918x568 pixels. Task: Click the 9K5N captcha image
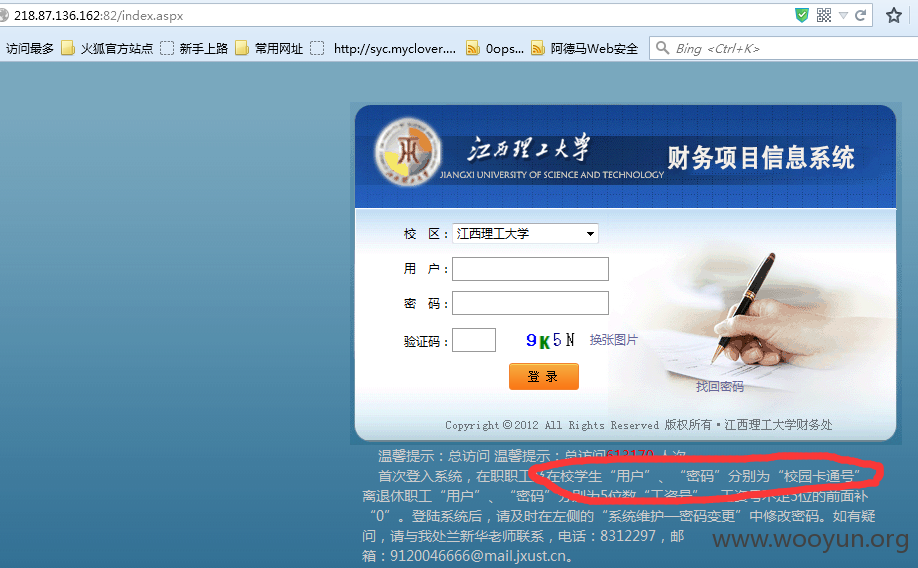tap(550, 340)
